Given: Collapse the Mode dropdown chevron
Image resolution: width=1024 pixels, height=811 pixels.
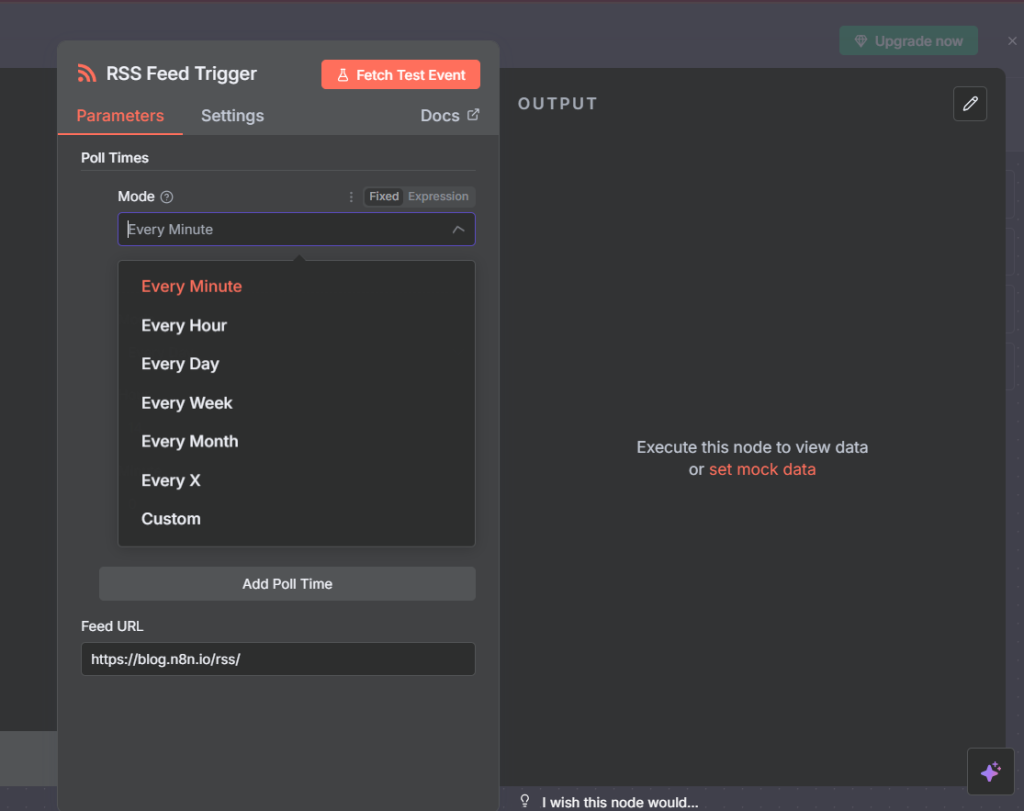Looking at the screenshot, I should point(458,230).
